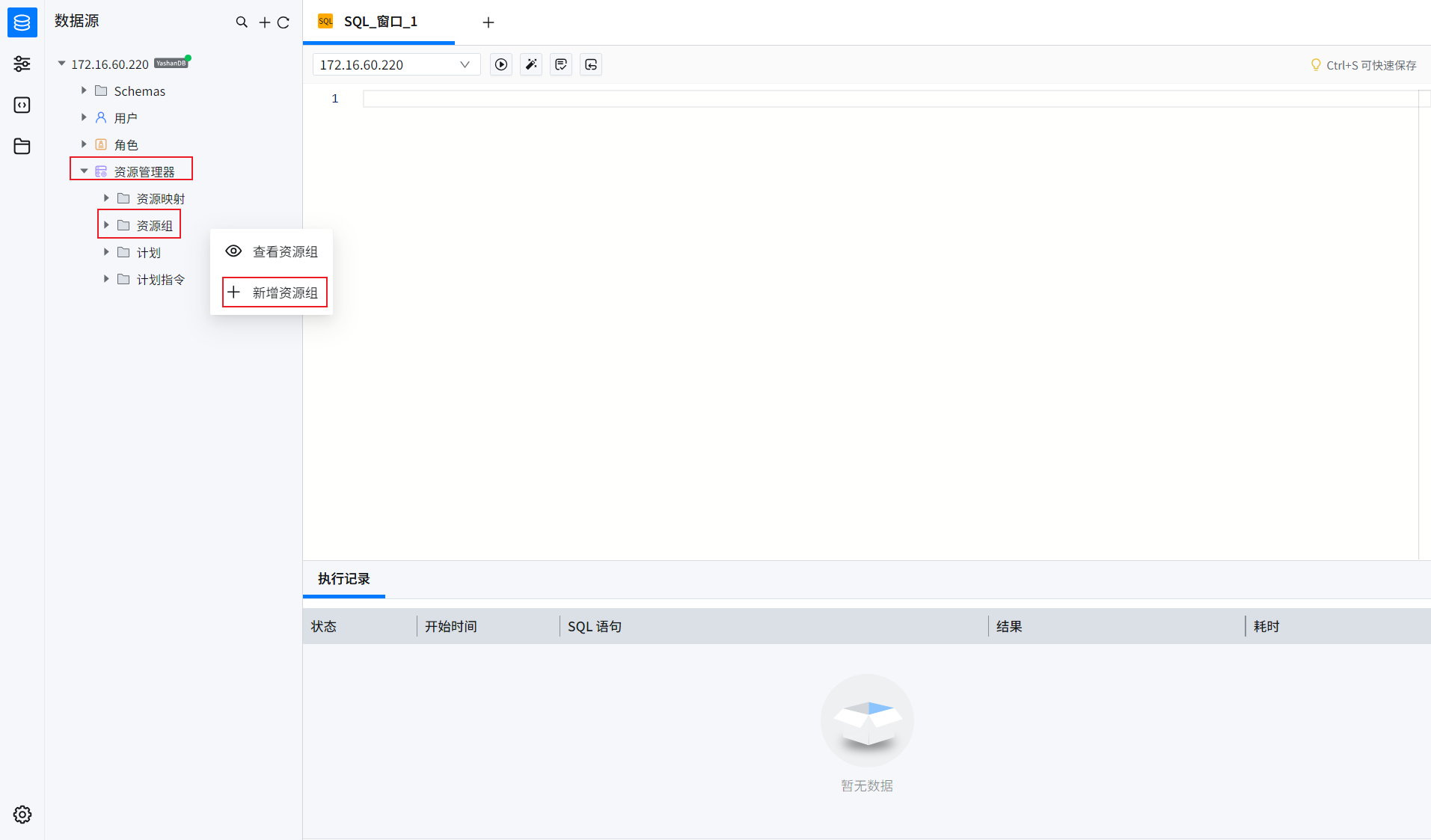
Task: Expand the 计划指令 folder arrow
Action: click(106, 279)
